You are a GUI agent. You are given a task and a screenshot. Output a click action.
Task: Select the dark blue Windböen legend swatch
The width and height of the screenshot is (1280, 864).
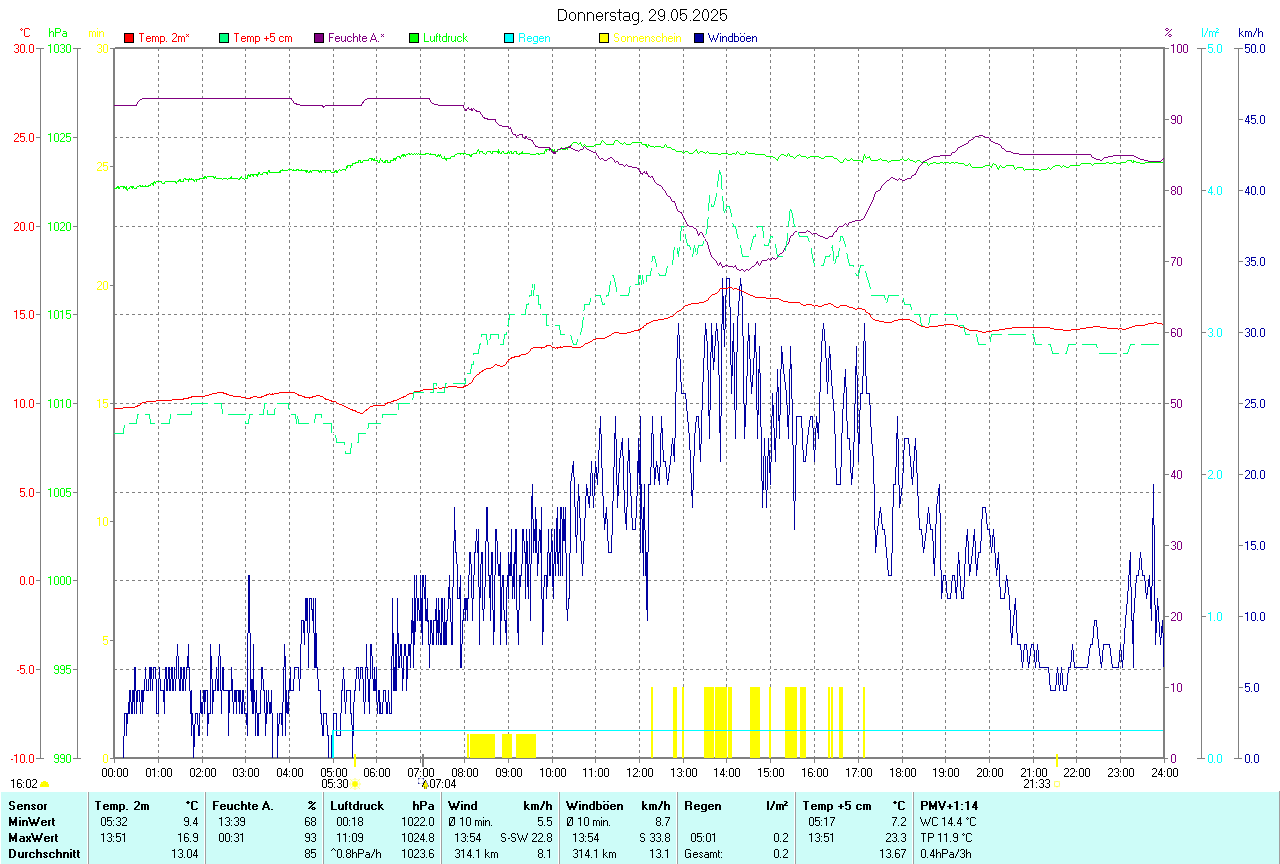pyautogui.click(x=699, y=38)
